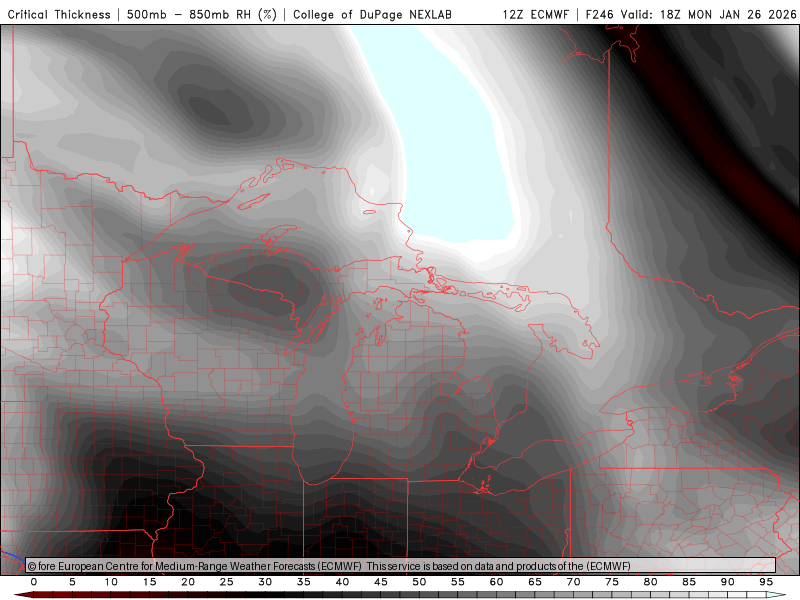Click the '25' value on the color scale
Screen dimensions: 800x600
coord(227,582)
